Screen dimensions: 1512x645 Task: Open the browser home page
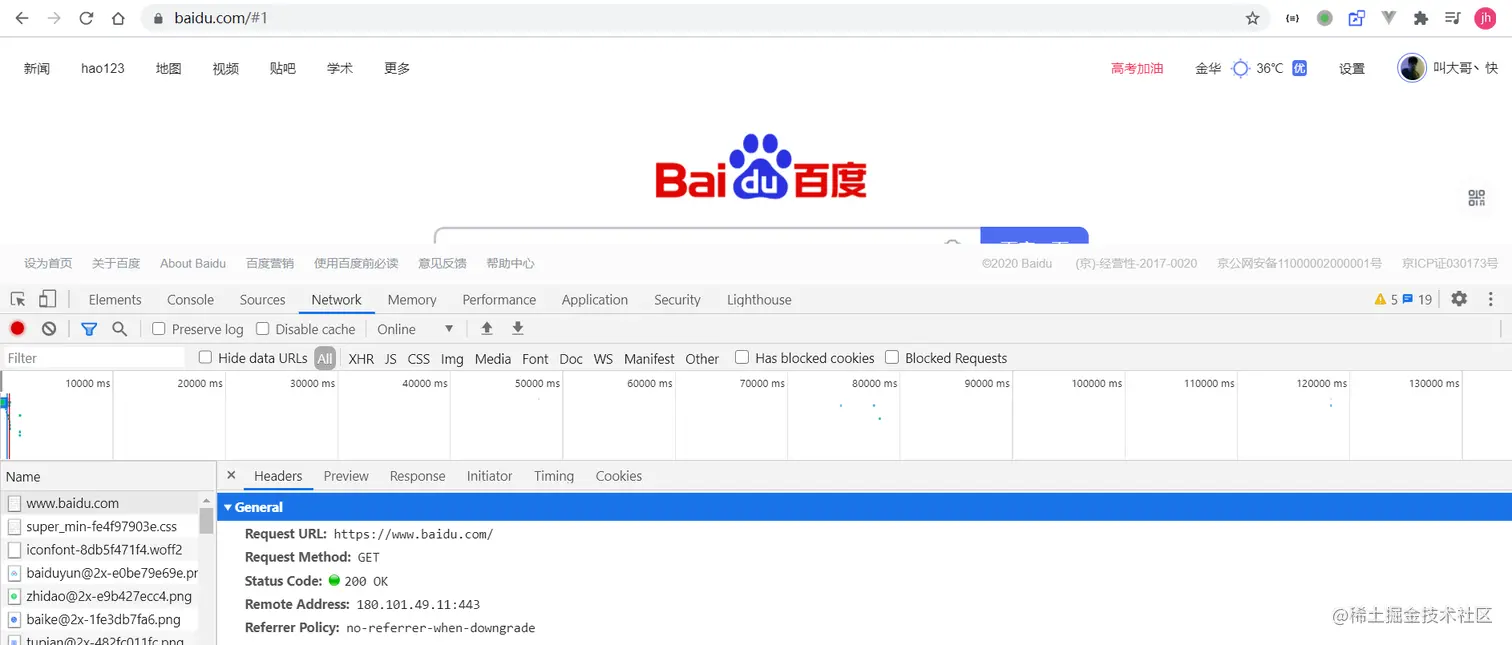point(118,18)
